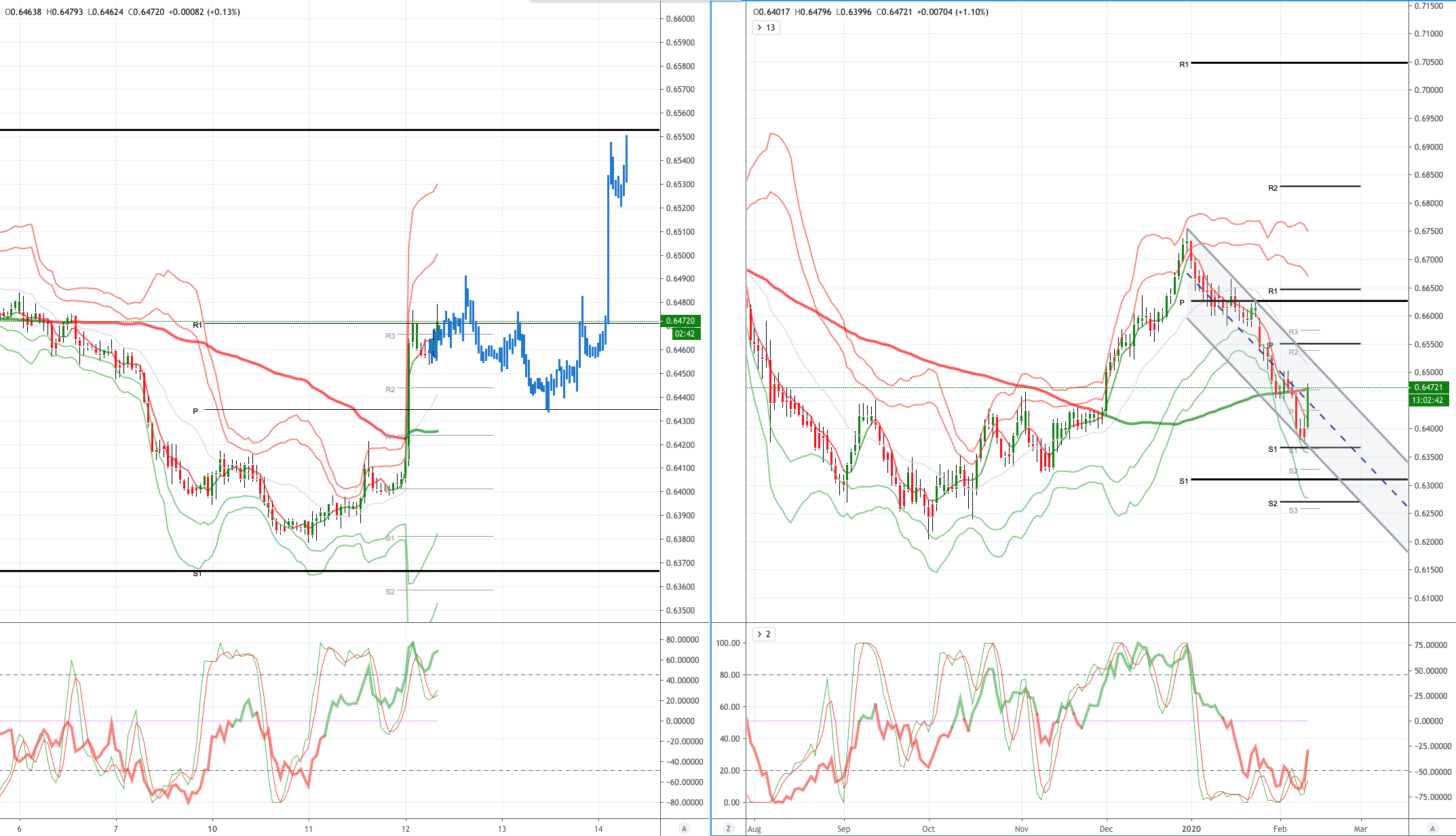The width and height of the screenshot is (1456, 836).
Task: Click the +0.00704 (+1.10%) change value
Action: [953, 12]
